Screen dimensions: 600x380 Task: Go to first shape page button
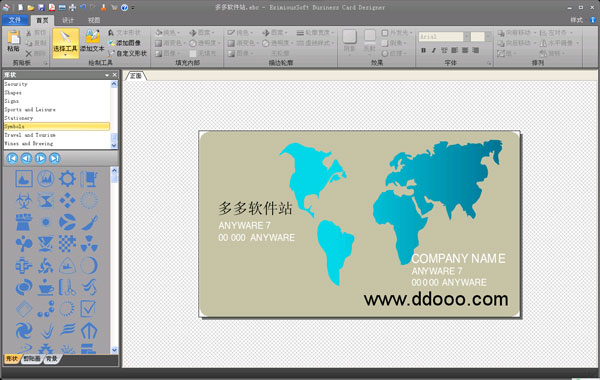12,158
